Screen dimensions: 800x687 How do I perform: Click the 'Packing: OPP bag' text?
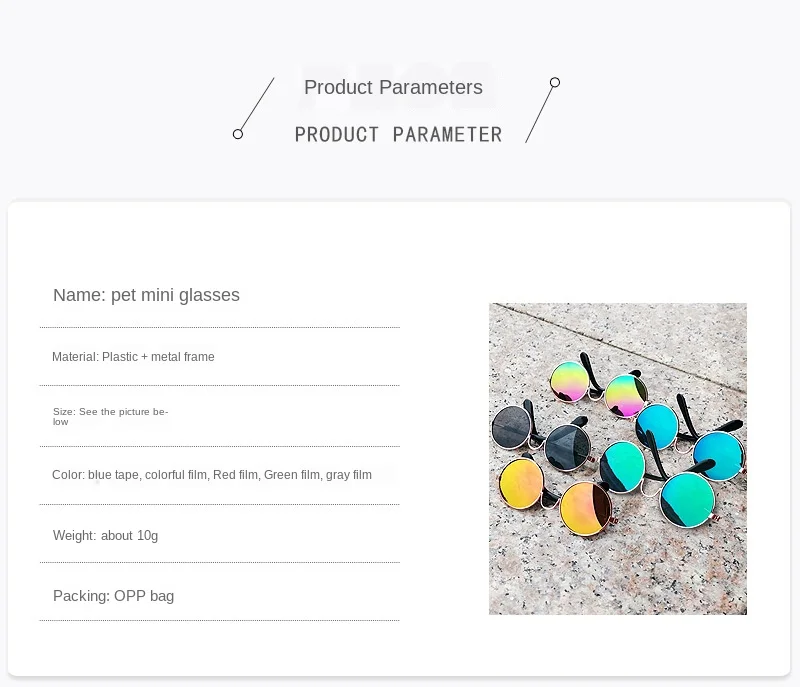click(113, 596)
